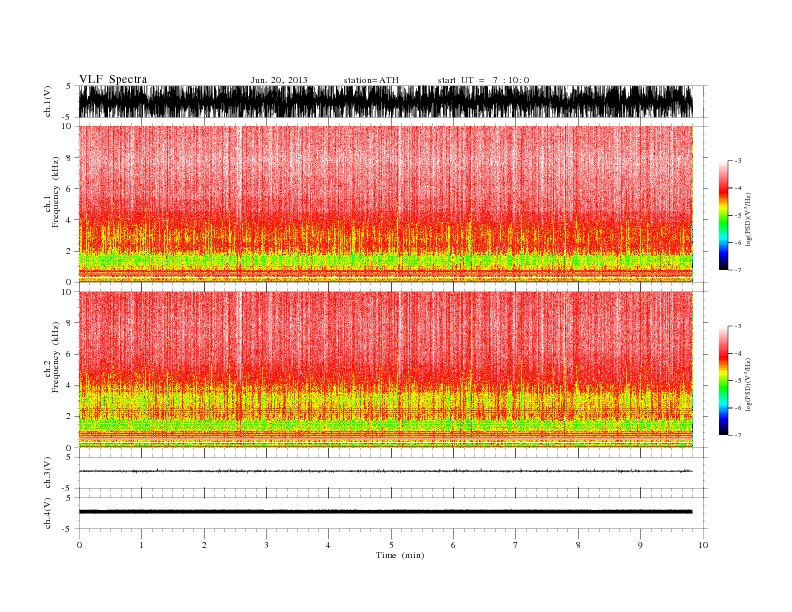Click the ch.3 waveform trace
This screenshot has height=612, width=792.
(386, 471)
